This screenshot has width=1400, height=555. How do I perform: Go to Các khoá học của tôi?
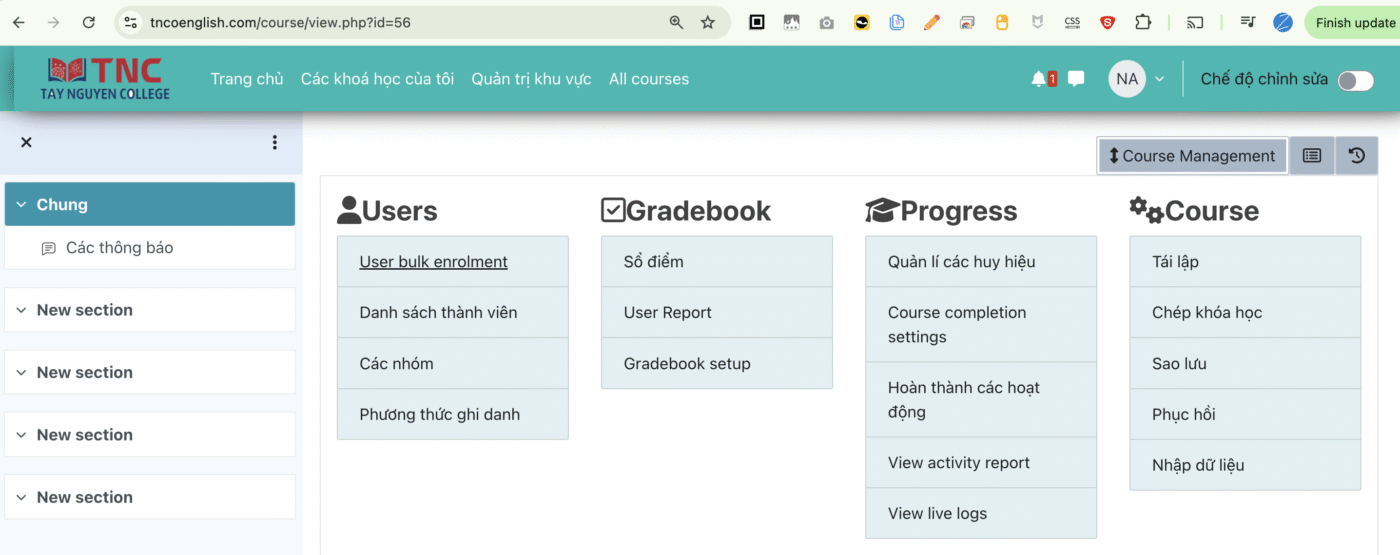(x=377, y=79)
